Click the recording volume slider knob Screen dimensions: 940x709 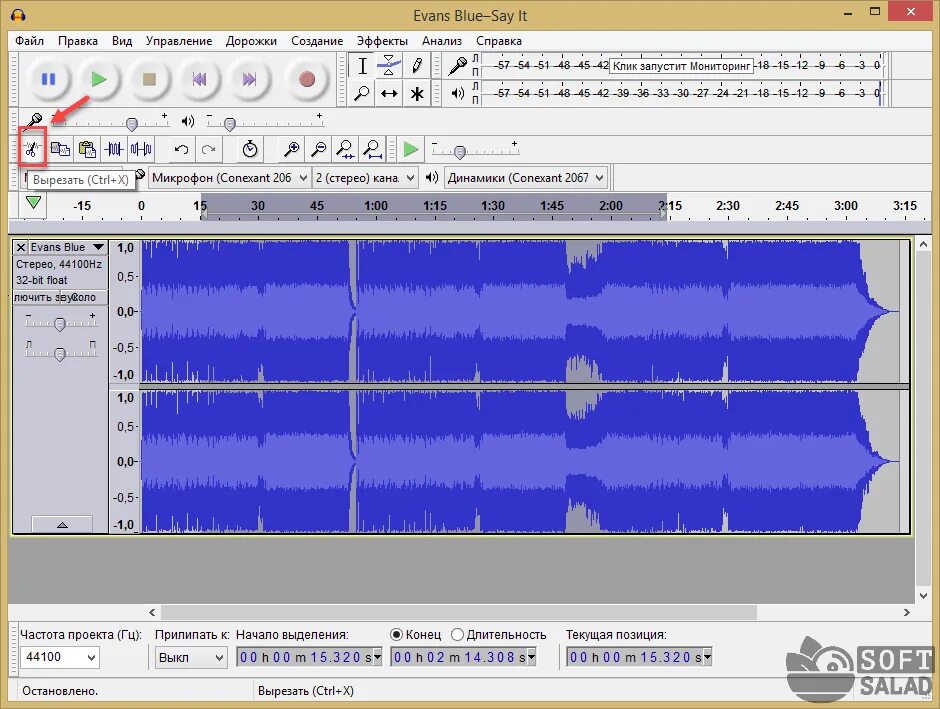tap(132, 124)
